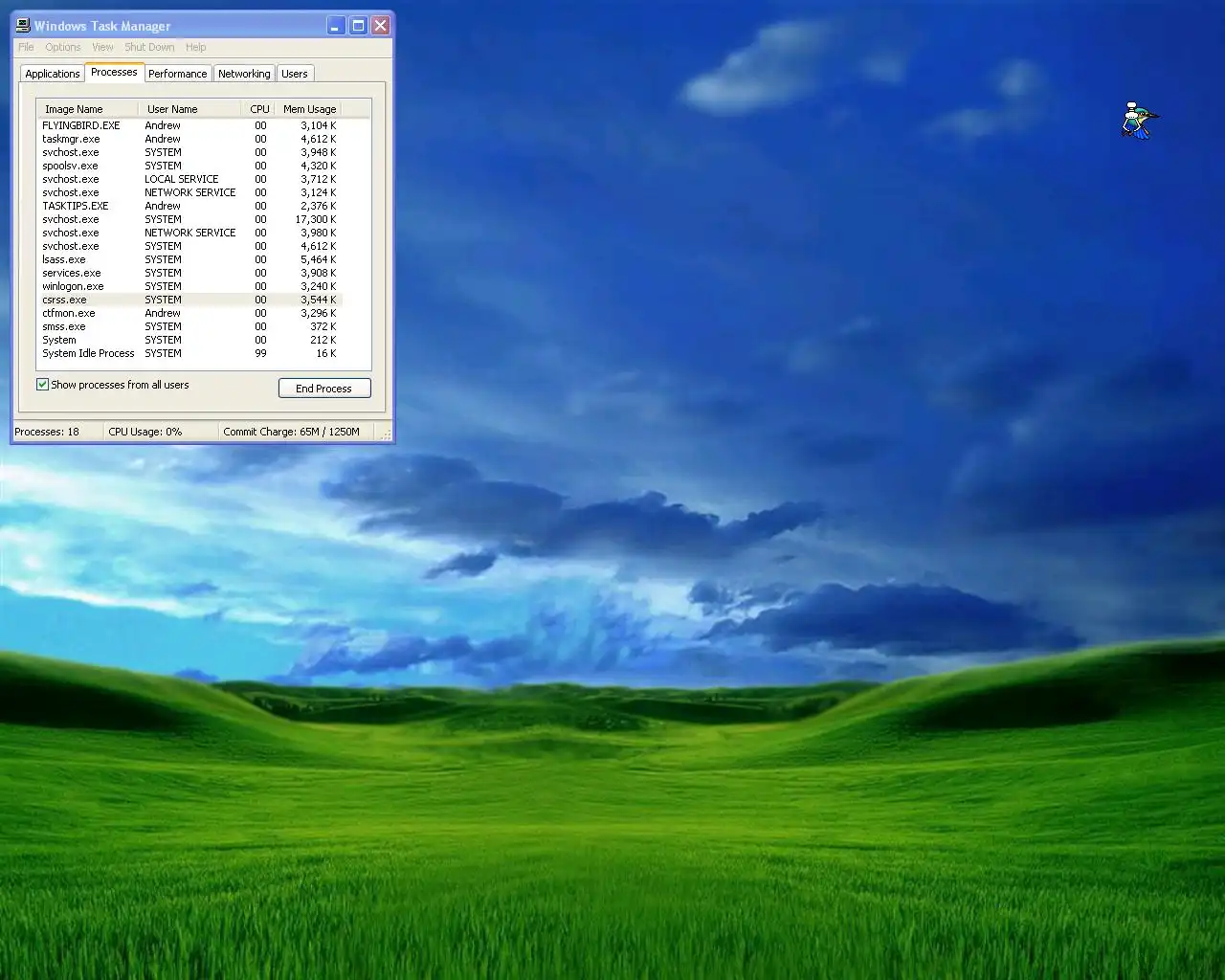Open the Networking tab

(244, 74)
